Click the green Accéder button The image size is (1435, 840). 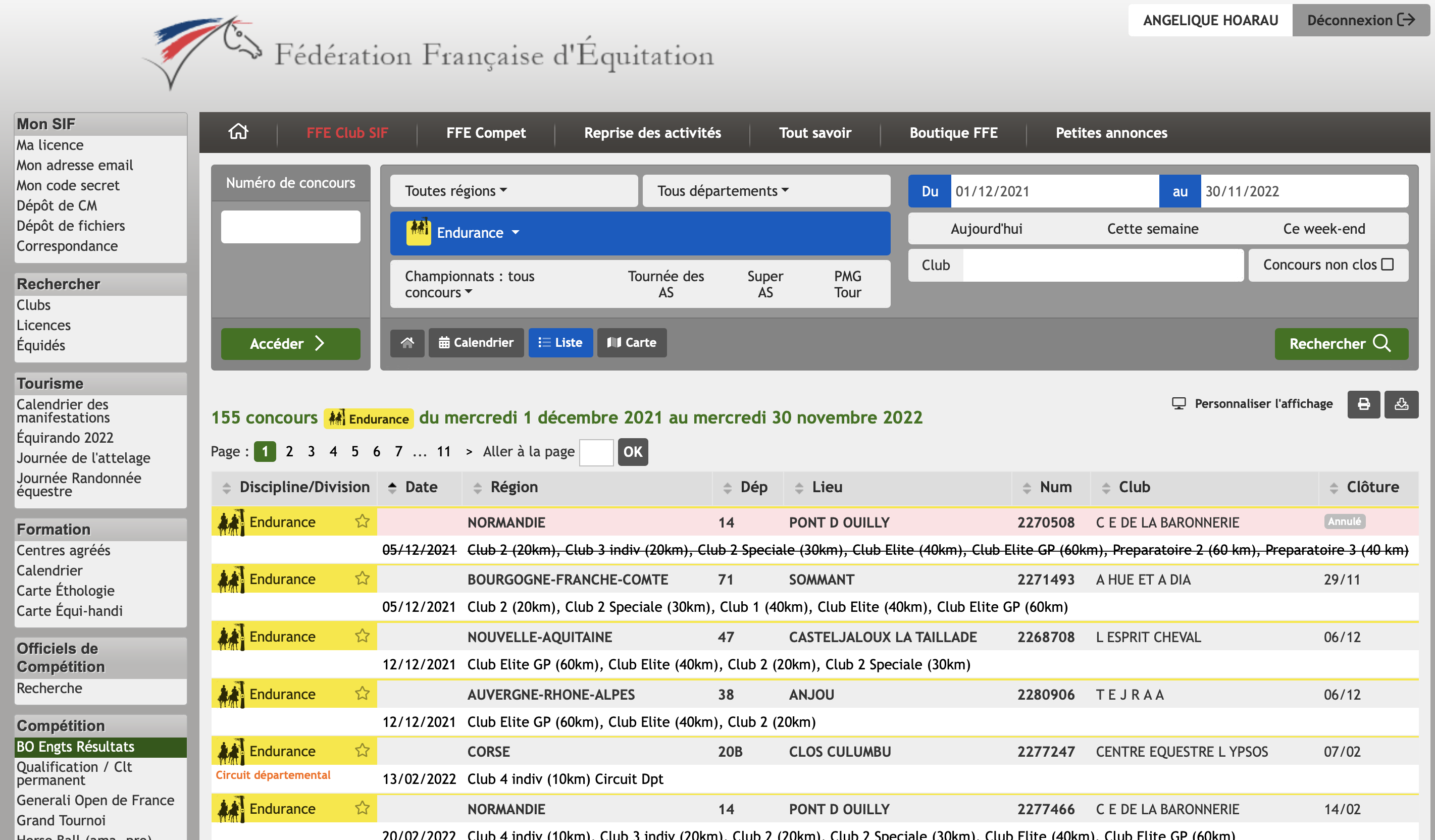(x=290, y=343)
